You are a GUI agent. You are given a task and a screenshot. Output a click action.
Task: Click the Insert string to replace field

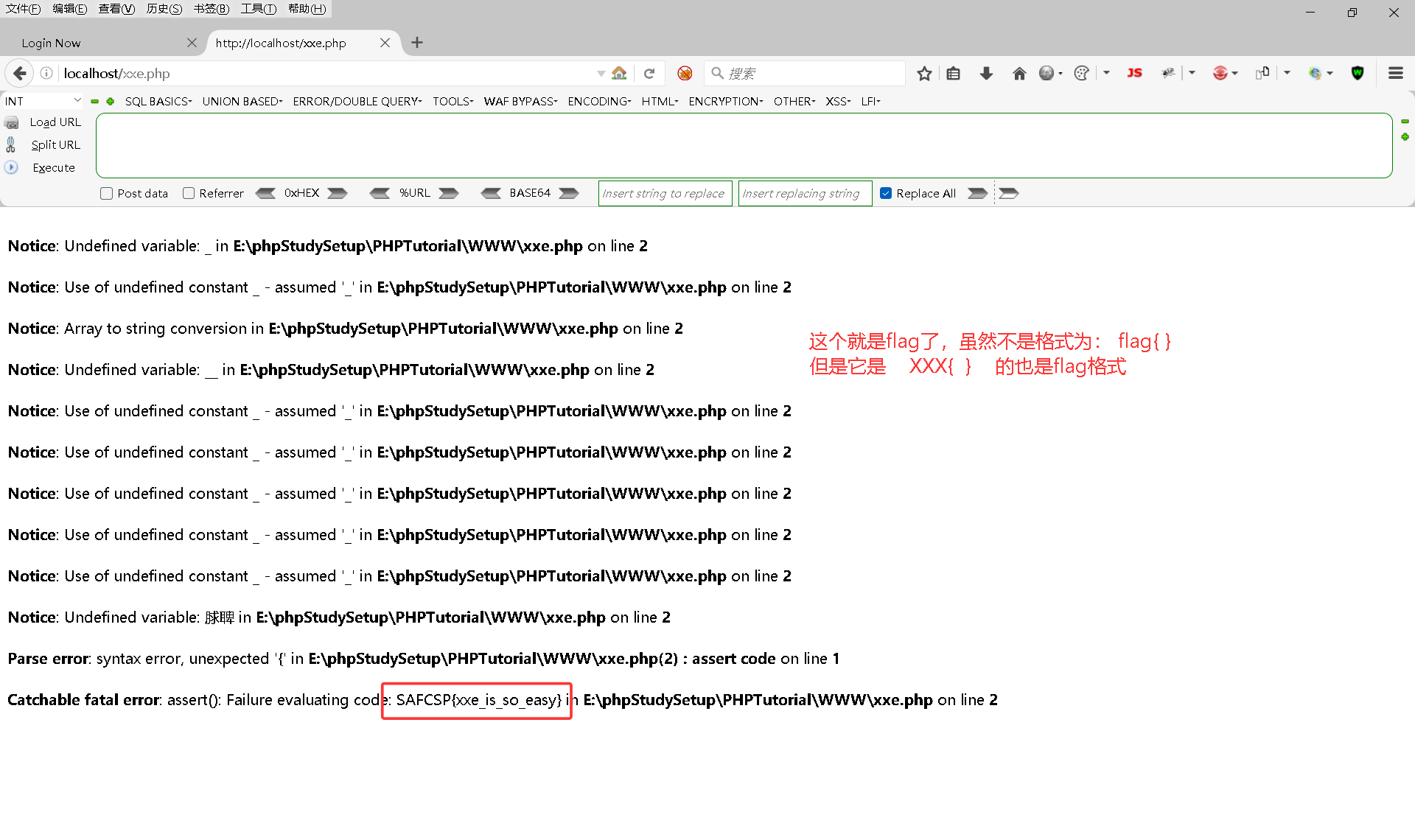pos(664,193)
